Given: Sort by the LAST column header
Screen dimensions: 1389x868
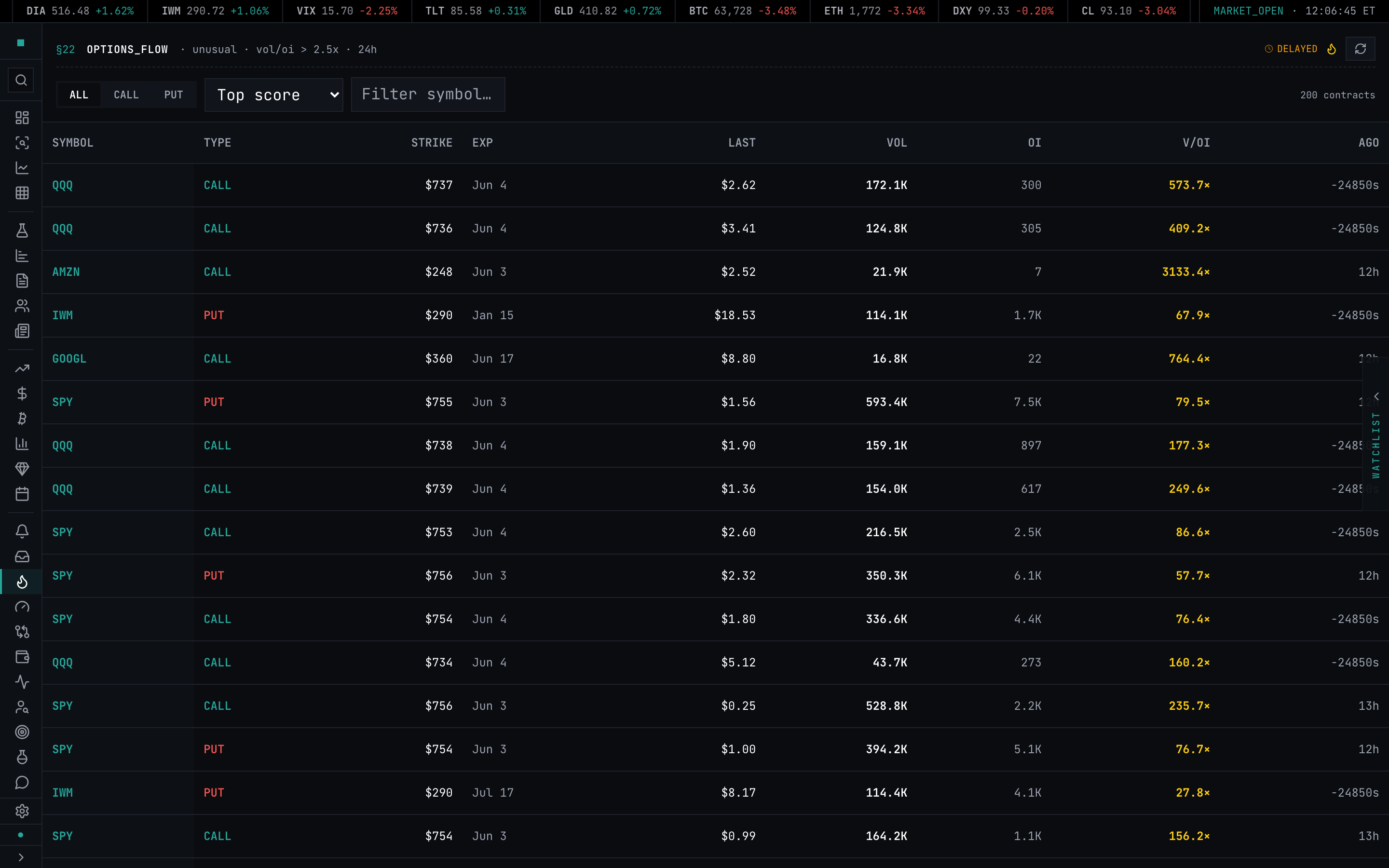Looking at the screenshot, I should [x=742, y=142].
